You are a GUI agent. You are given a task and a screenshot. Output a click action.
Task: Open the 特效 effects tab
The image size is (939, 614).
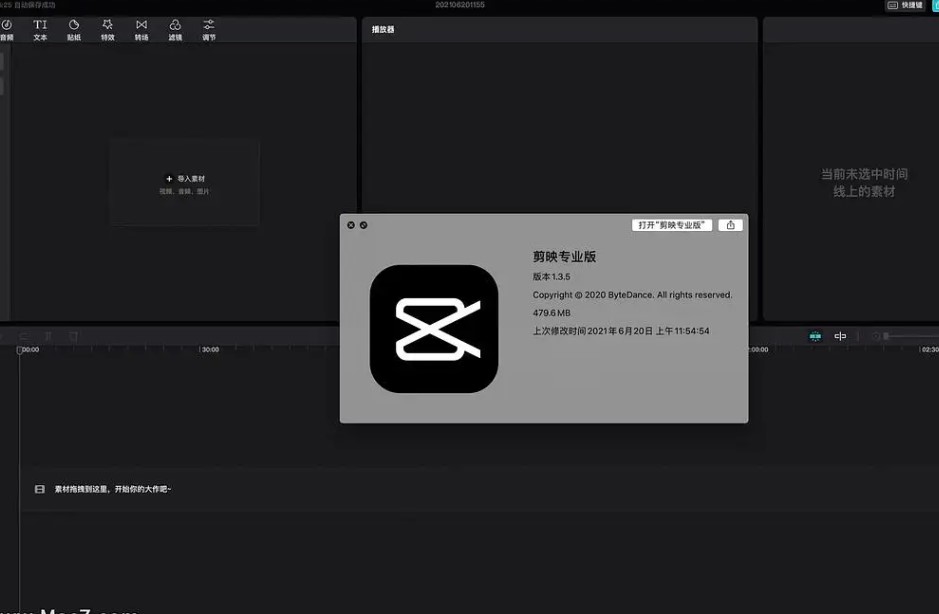pyautogui.click(x=108, y=30)
